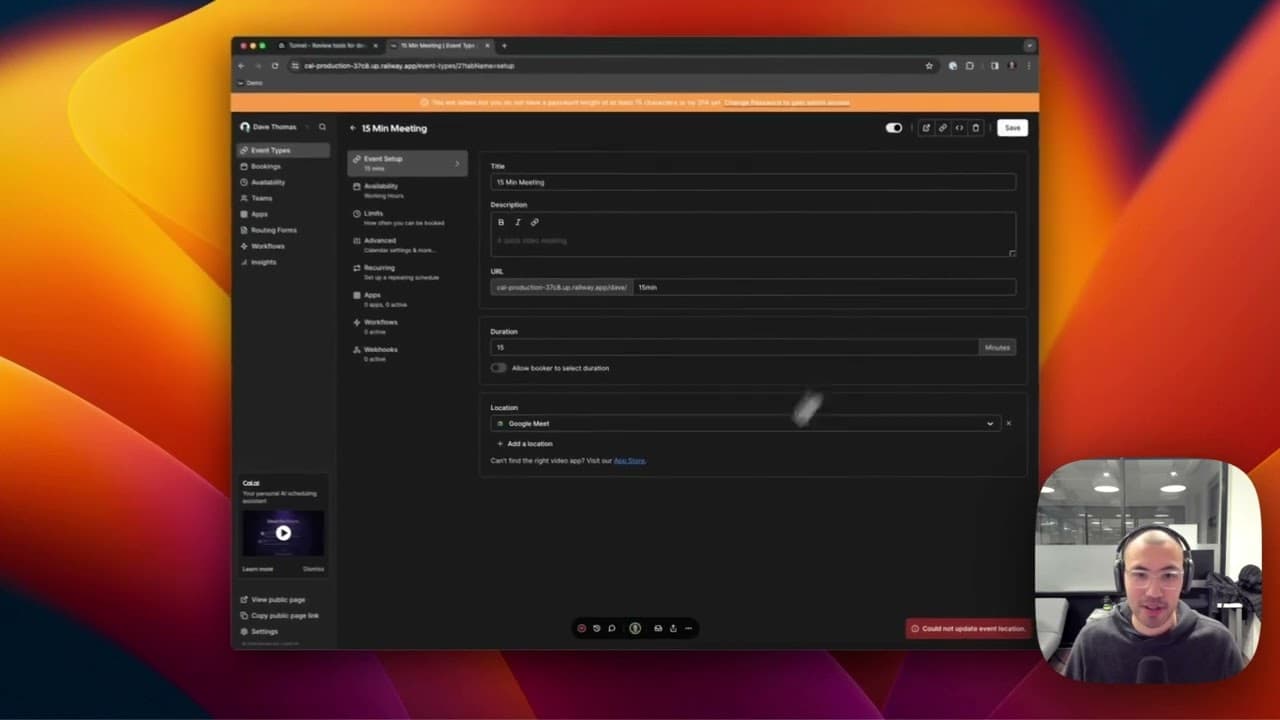Open a new browser tab
The height and width of the screenshot is (720, 1280).
pyautogui.click(x=504, y=45)
